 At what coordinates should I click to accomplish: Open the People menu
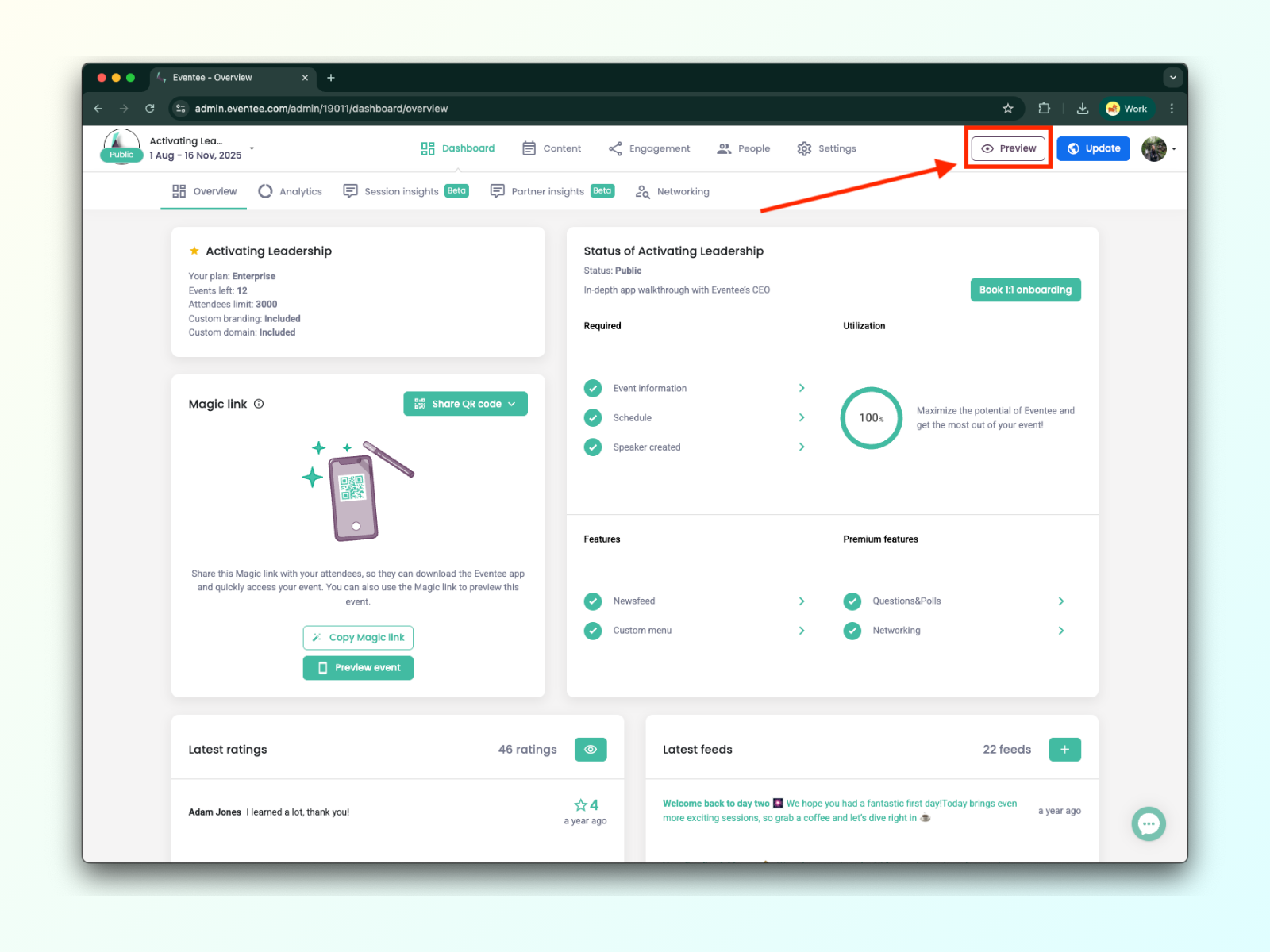coord(744,148)
